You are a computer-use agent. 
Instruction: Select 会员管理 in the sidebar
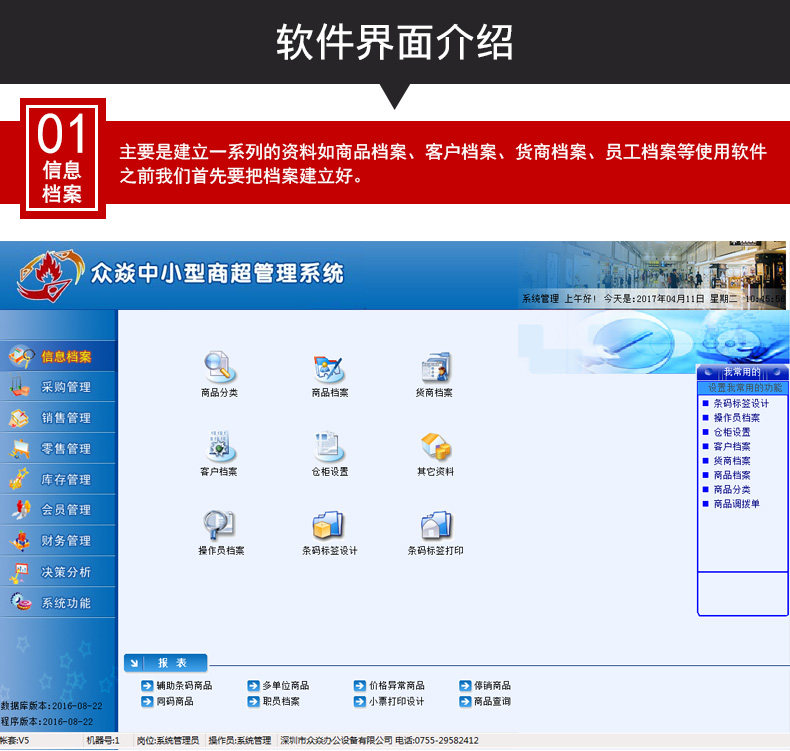(58, 510)
